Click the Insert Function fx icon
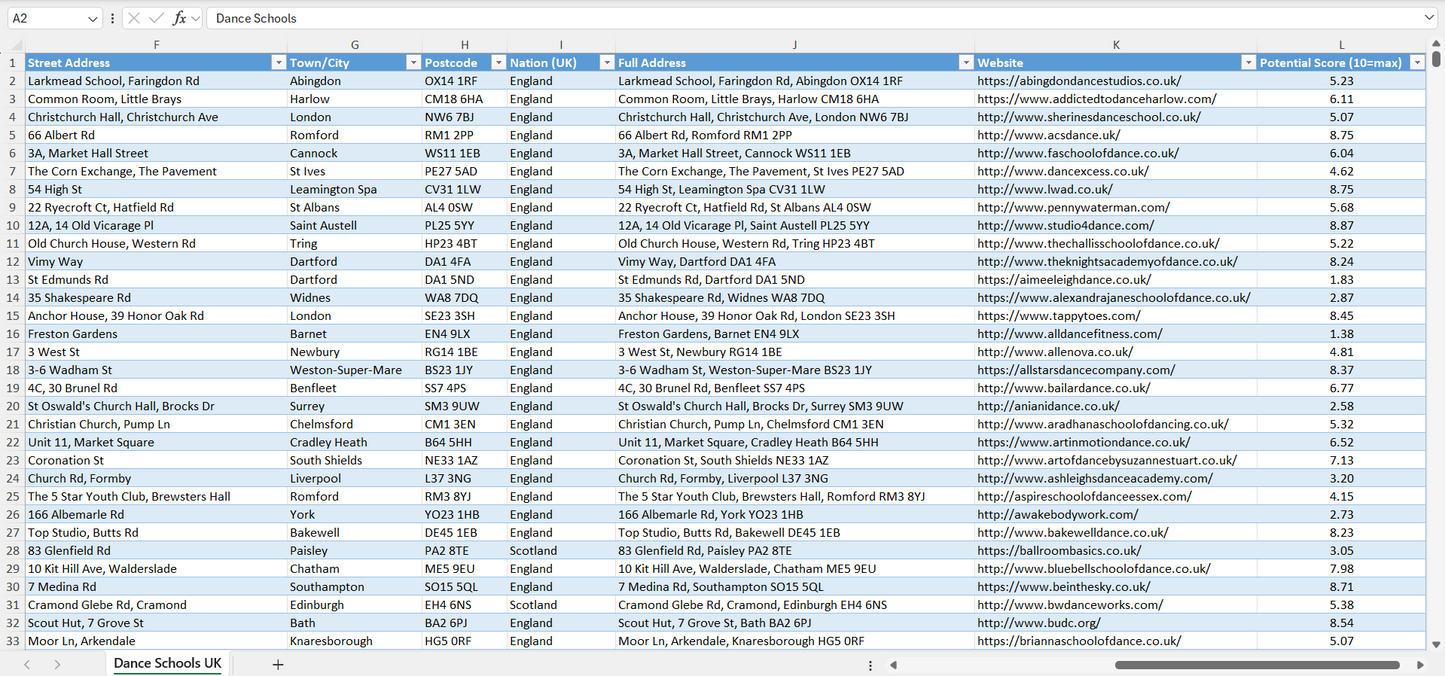Screen dimensions: 1445x676 [x=179, y=18]
